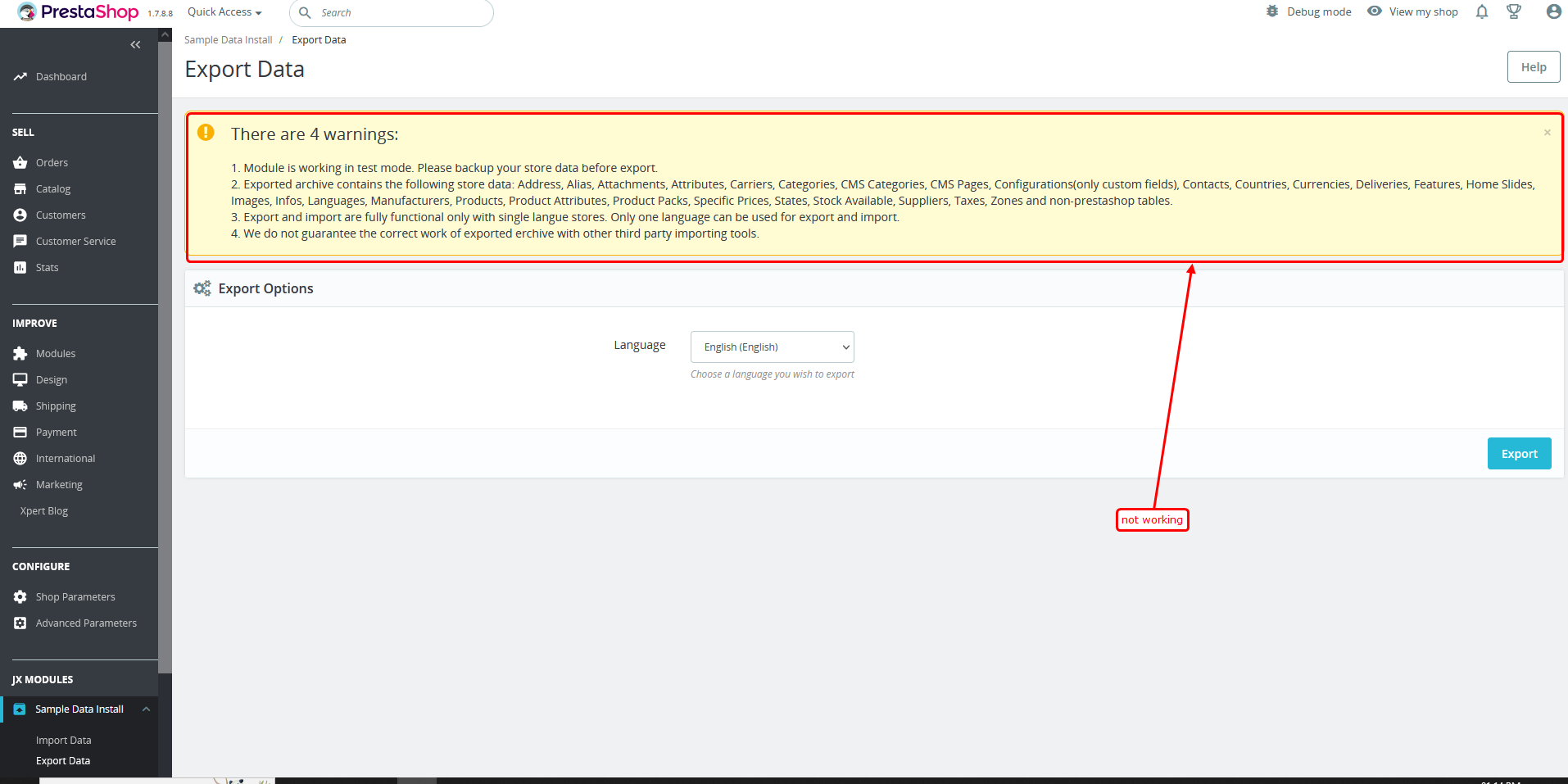Image resolution: width=1568 pixels, height=784 pixels.
Task: Click the search magnifier icon
Action: tap(305, 13)
